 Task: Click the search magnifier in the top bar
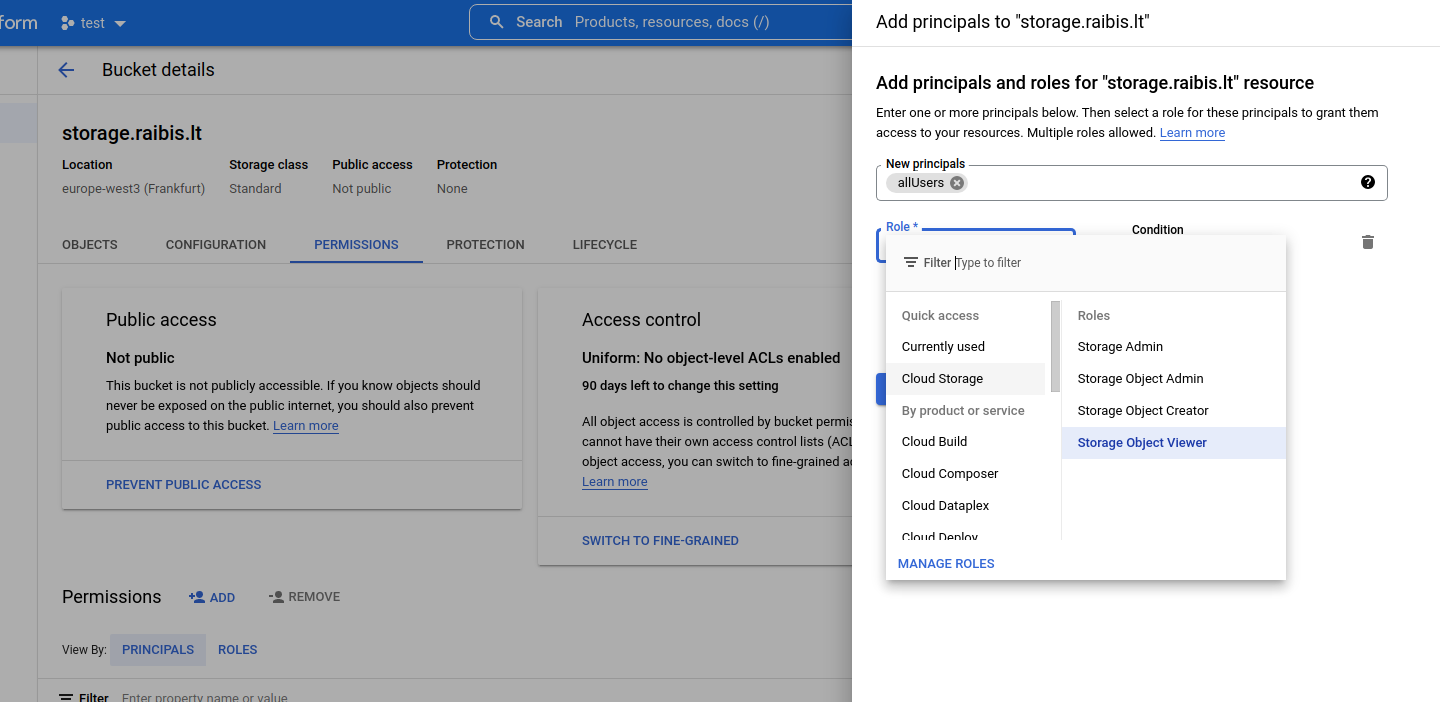click(497, 21)
